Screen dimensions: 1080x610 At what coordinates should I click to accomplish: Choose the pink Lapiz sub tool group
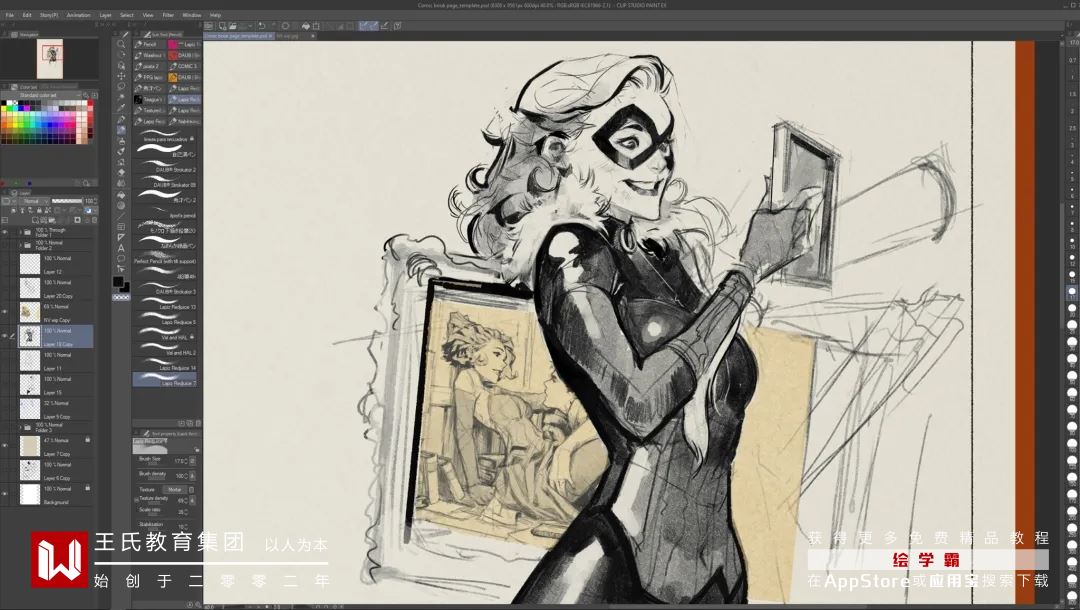(x=184, y=44)
